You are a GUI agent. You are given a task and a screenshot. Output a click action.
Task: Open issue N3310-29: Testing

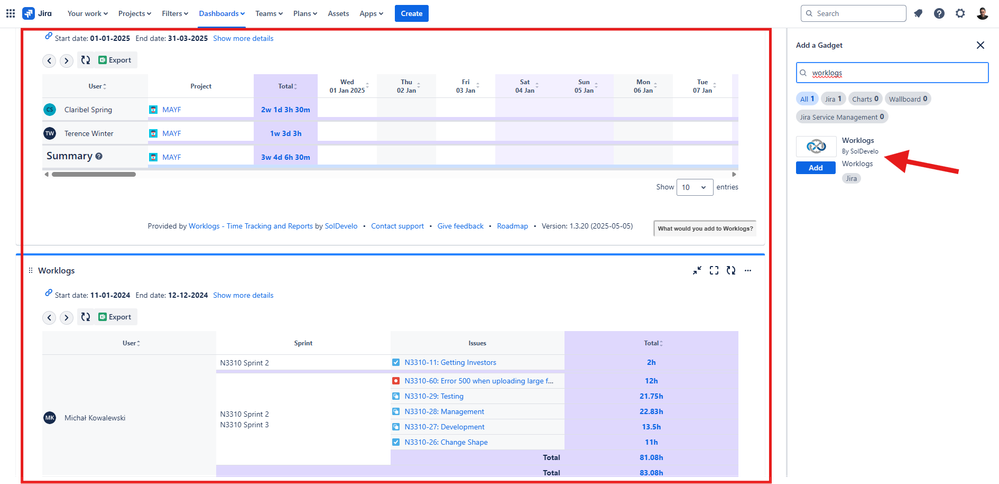point(434,396)
